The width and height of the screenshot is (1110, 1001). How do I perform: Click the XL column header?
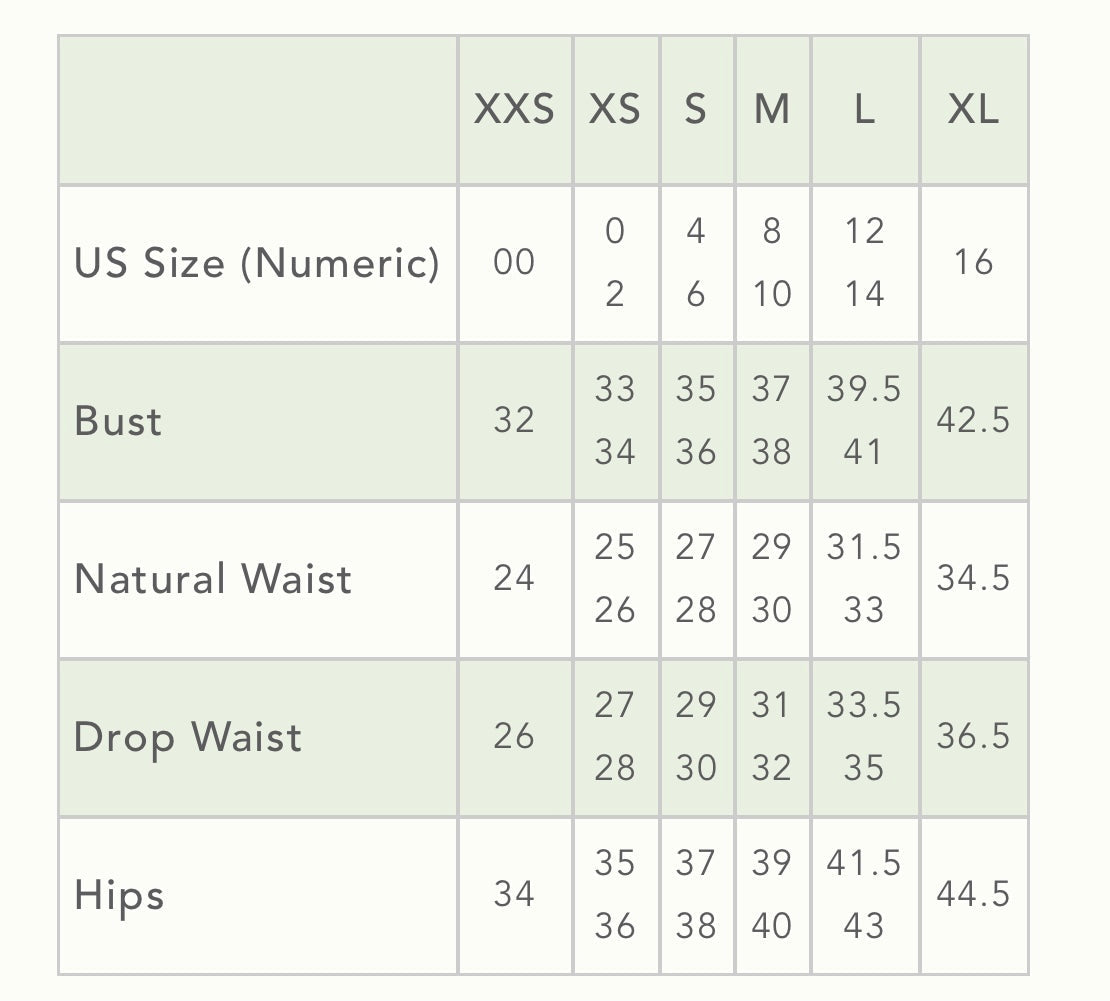coord(973,109)
